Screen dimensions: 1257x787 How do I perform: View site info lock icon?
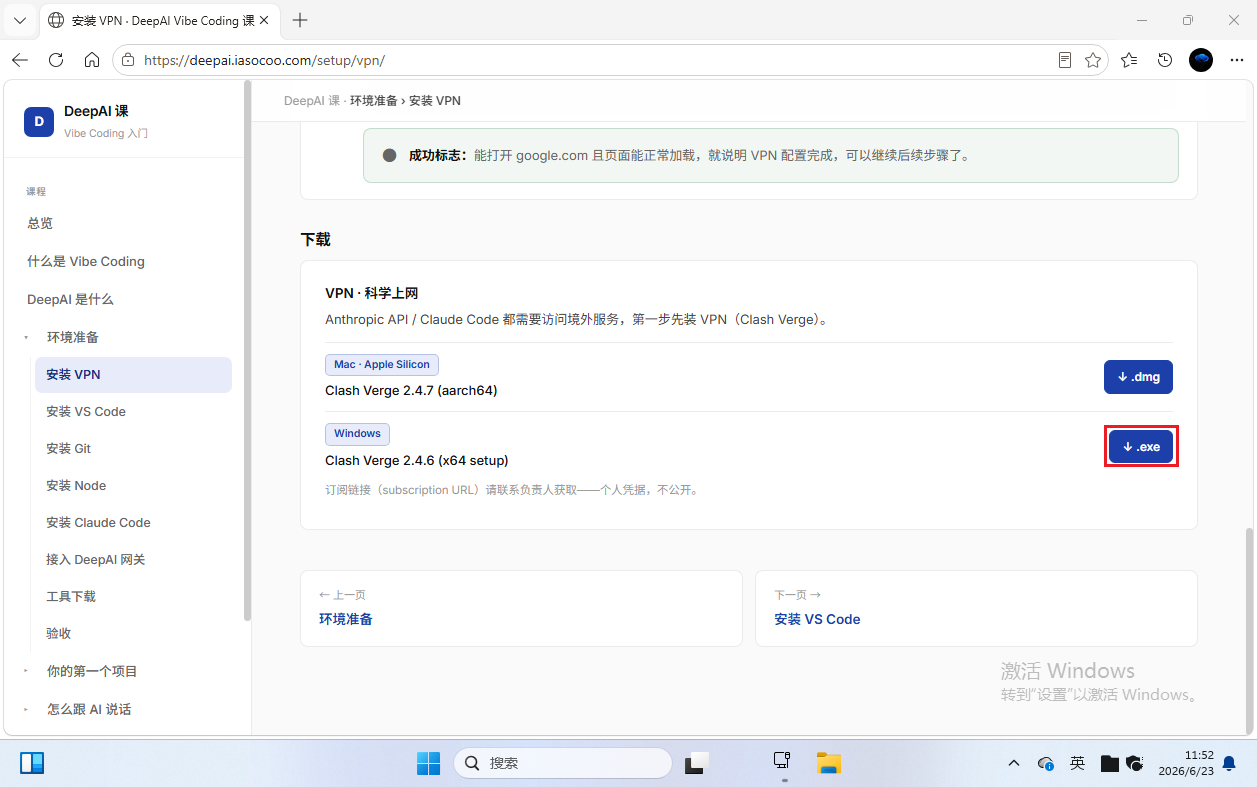point(128,60)
